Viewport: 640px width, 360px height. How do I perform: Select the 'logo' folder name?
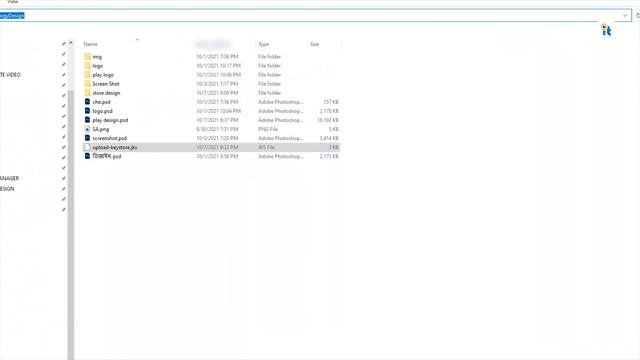click(x=98, y=66)
